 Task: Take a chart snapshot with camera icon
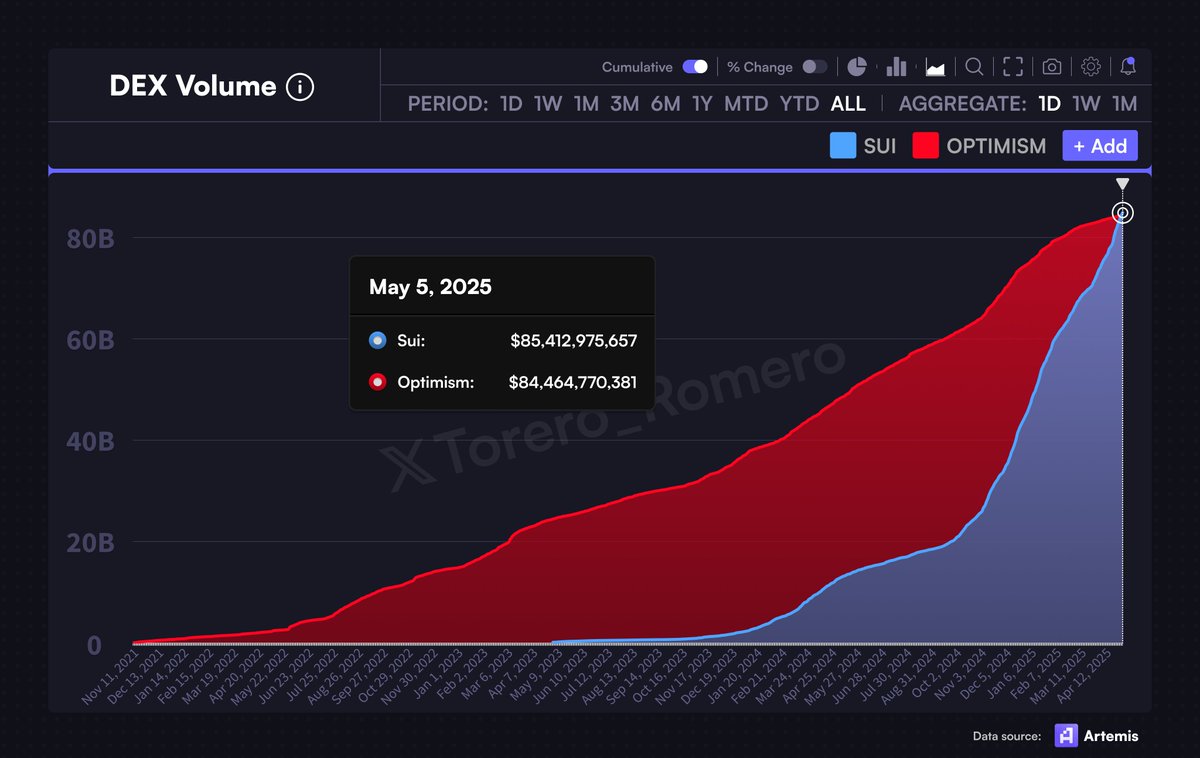coord(1052,67)
